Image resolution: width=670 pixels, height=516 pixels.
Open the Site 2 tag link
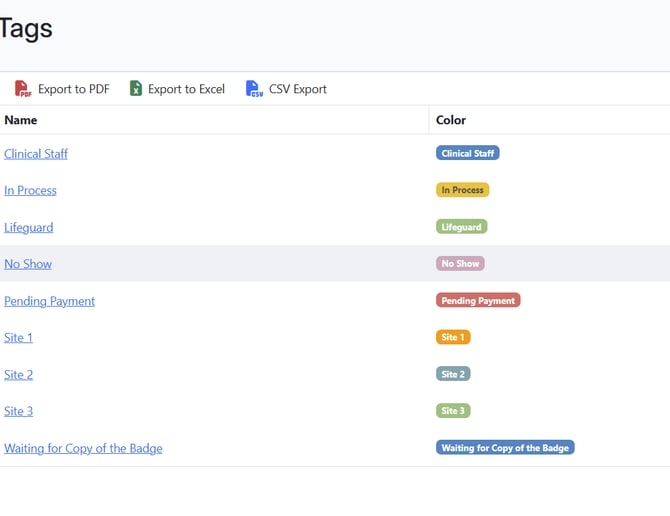(18, 375)
